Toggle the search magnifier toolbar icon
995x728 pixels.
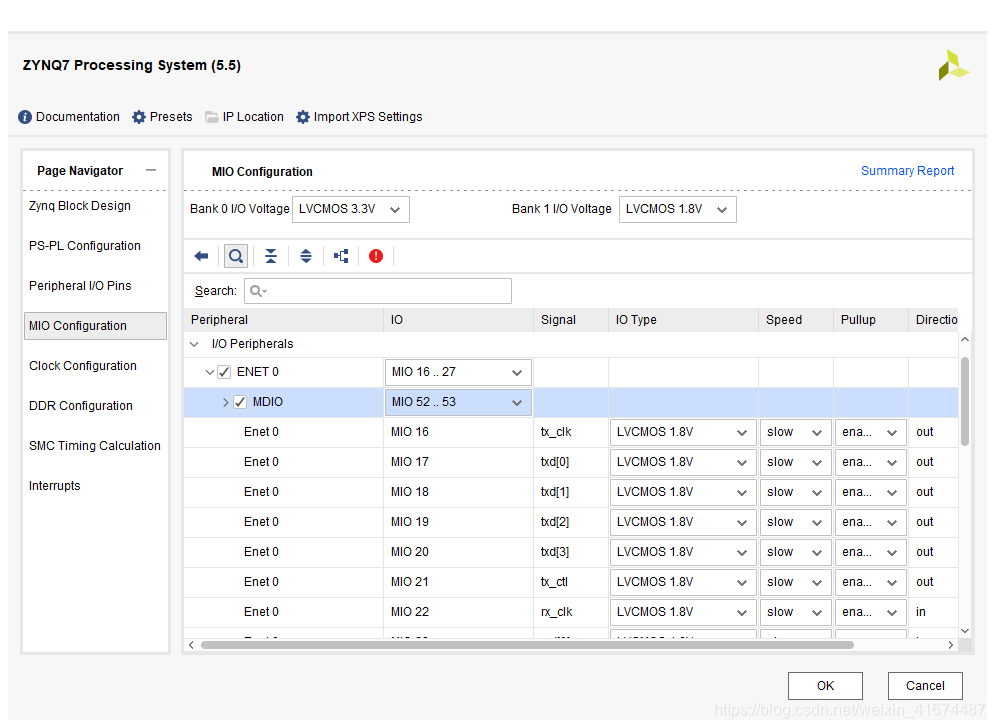pyautogui.click(x=236, y=256)
